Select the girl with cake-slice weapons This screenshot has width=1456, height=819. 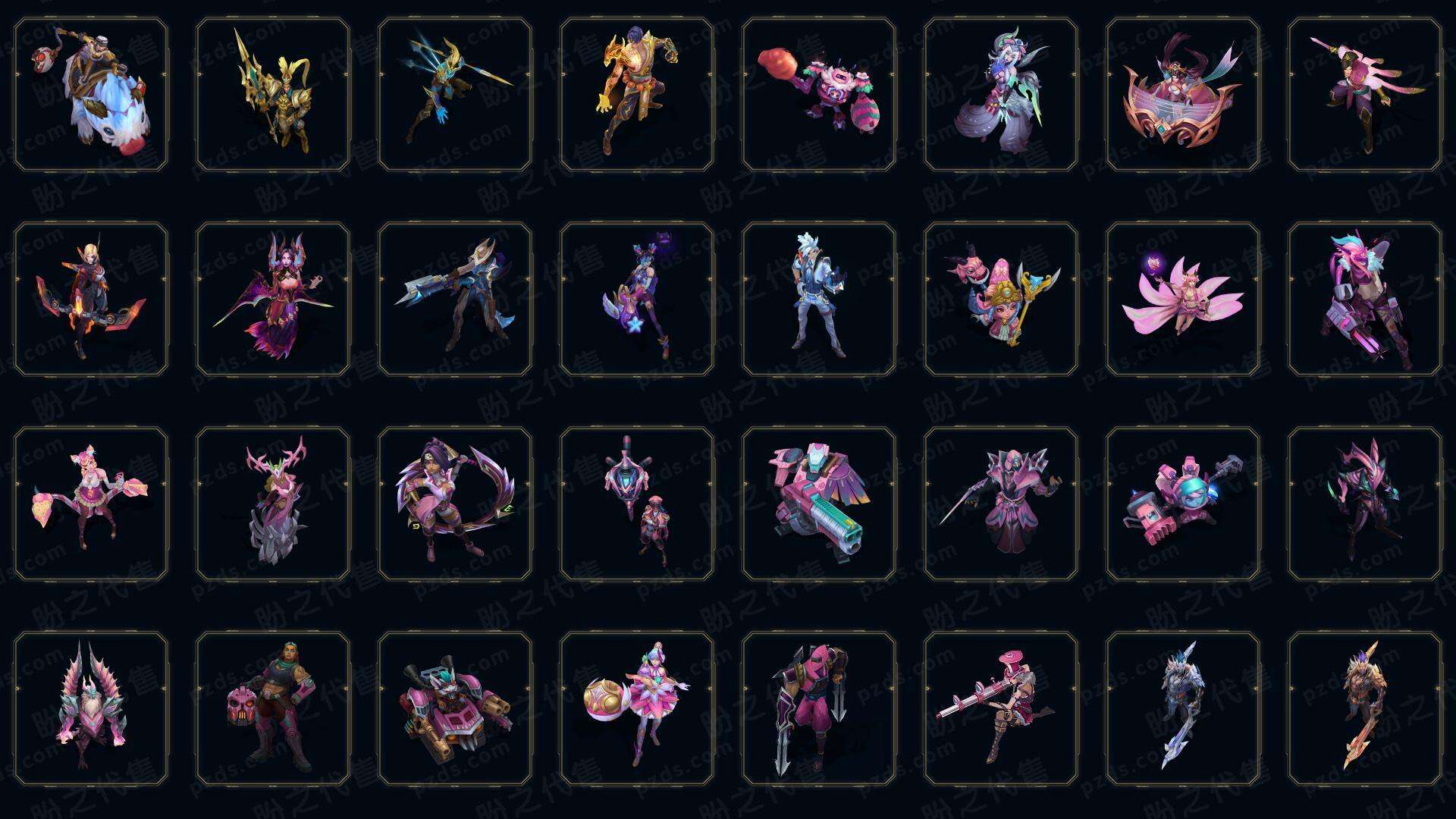[91, 504]
